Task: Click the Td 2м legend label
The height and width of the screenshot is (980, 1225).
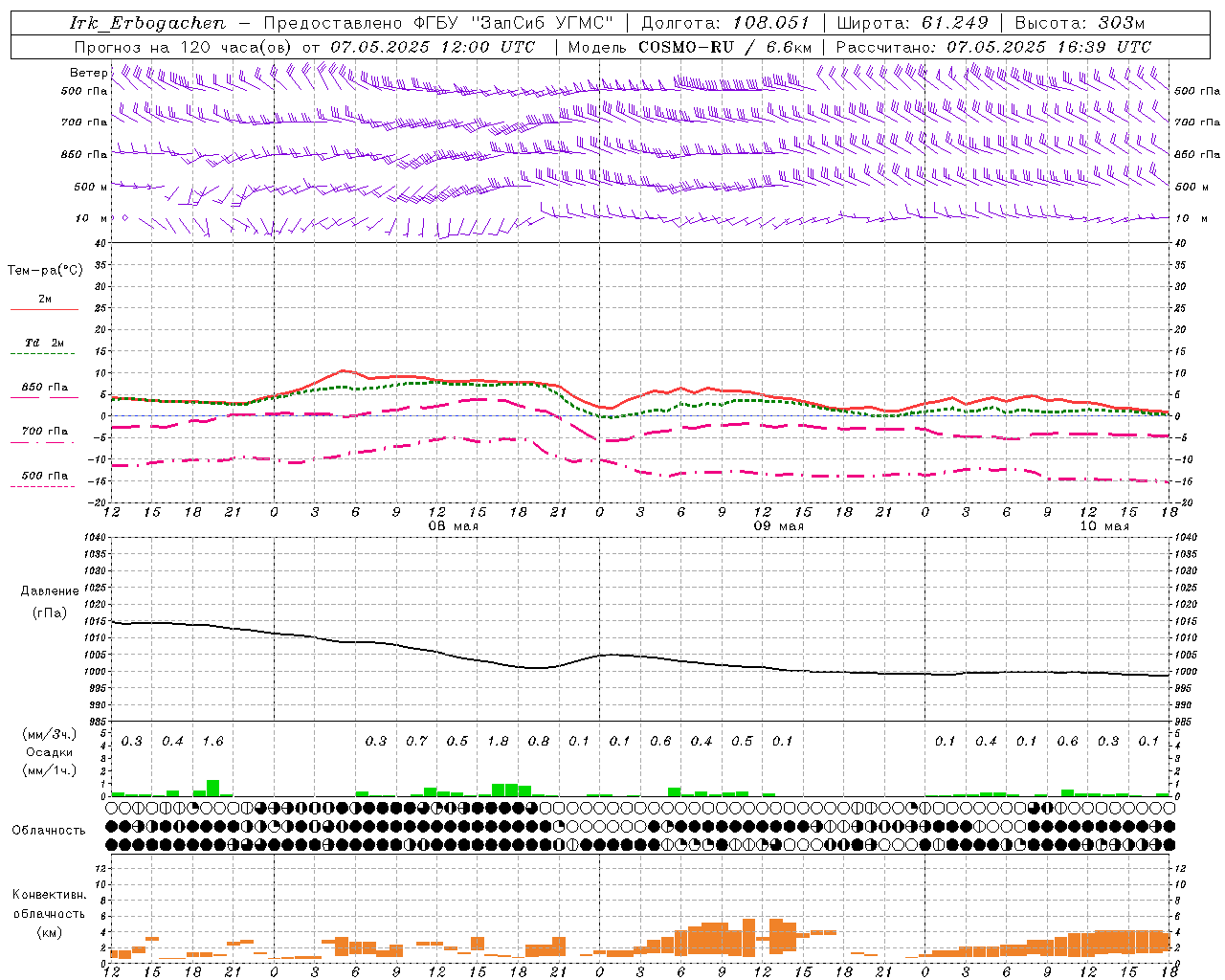Action: pyautogui.click(x=45, y=342)
